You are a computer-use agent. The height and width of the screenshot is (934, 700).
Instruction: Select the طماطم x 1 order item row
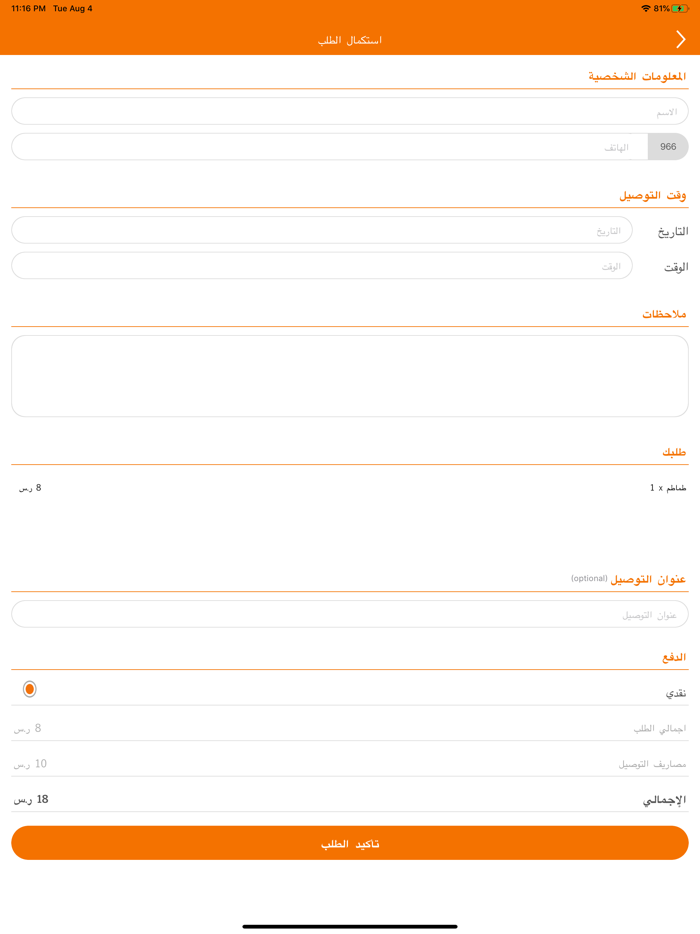(x=350, y=487)
